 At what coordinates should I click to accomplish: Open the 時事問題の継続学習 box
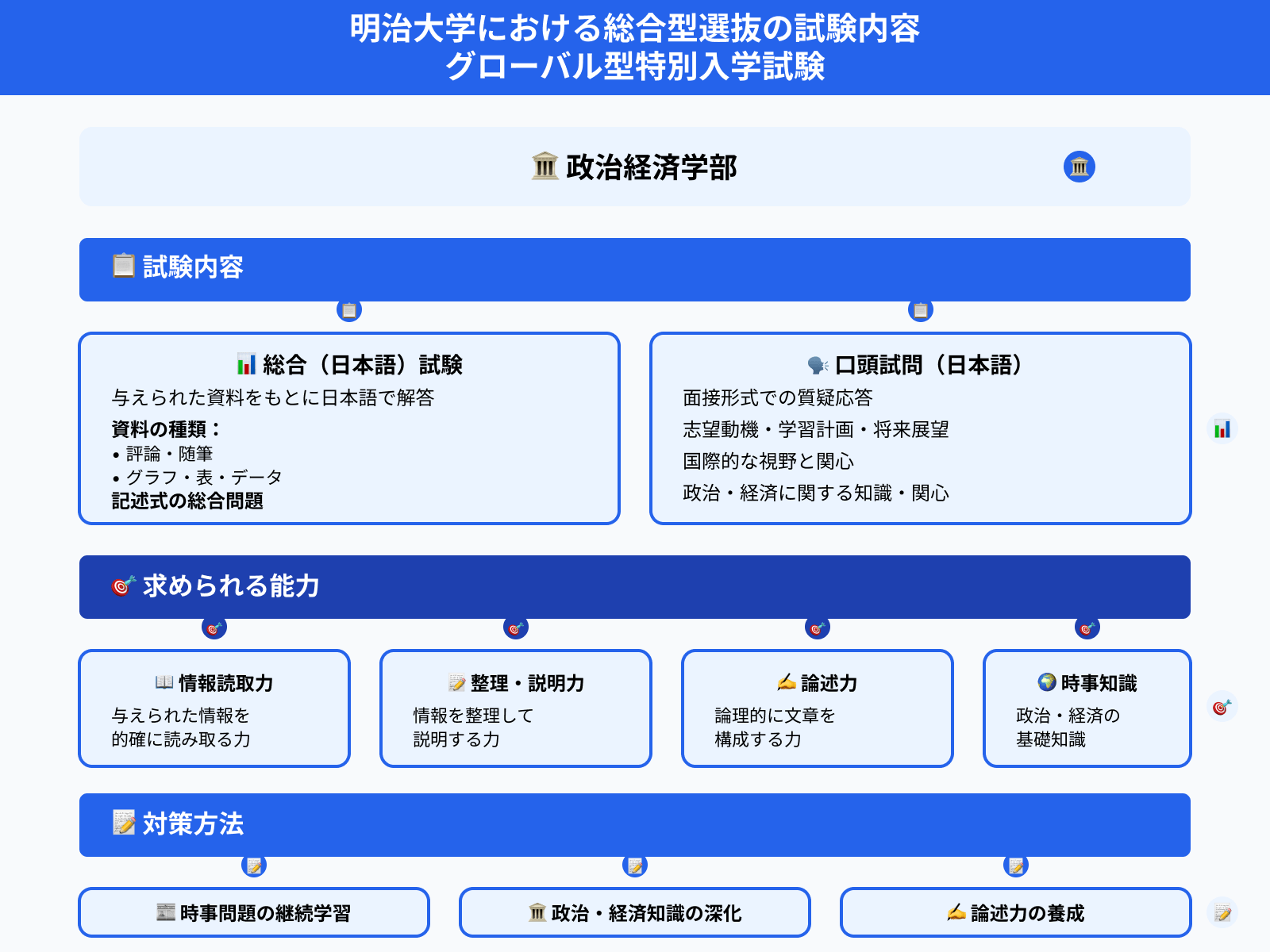[254, 912]
